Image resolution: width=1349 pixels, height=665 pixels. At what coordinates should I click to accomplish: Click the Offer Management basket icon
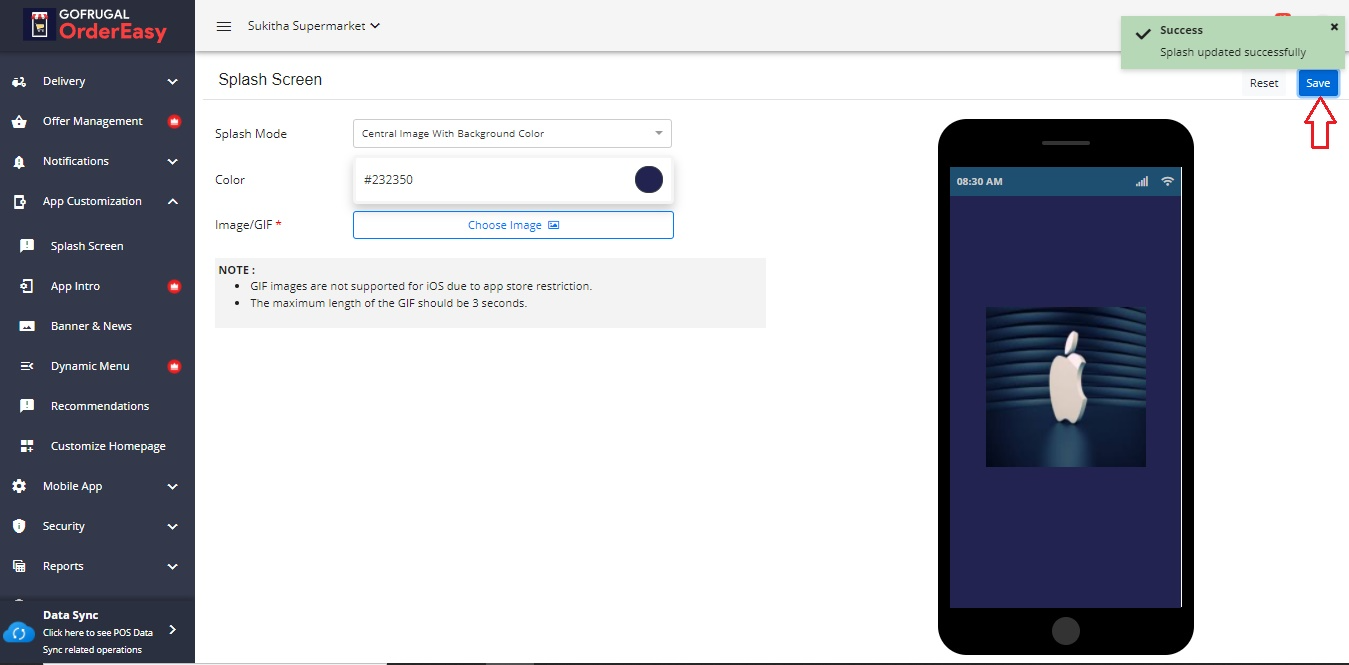tap(19, 122)
